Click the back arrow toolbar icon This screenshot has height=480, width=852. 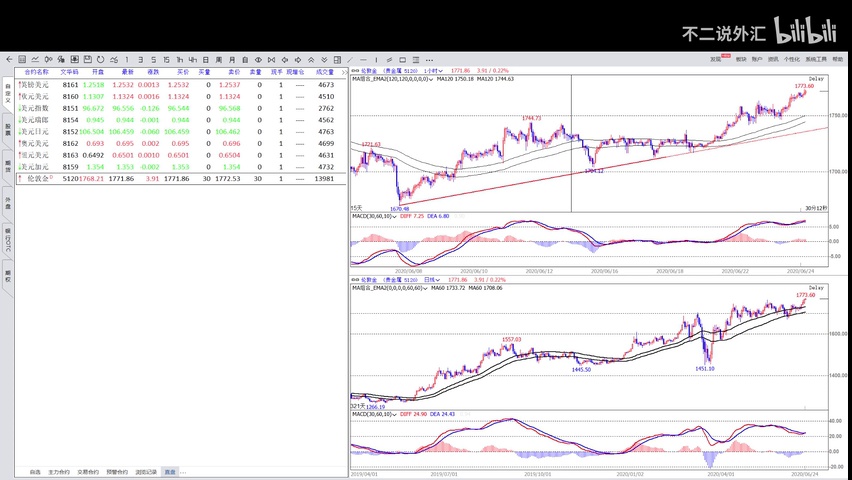[9, 59]
